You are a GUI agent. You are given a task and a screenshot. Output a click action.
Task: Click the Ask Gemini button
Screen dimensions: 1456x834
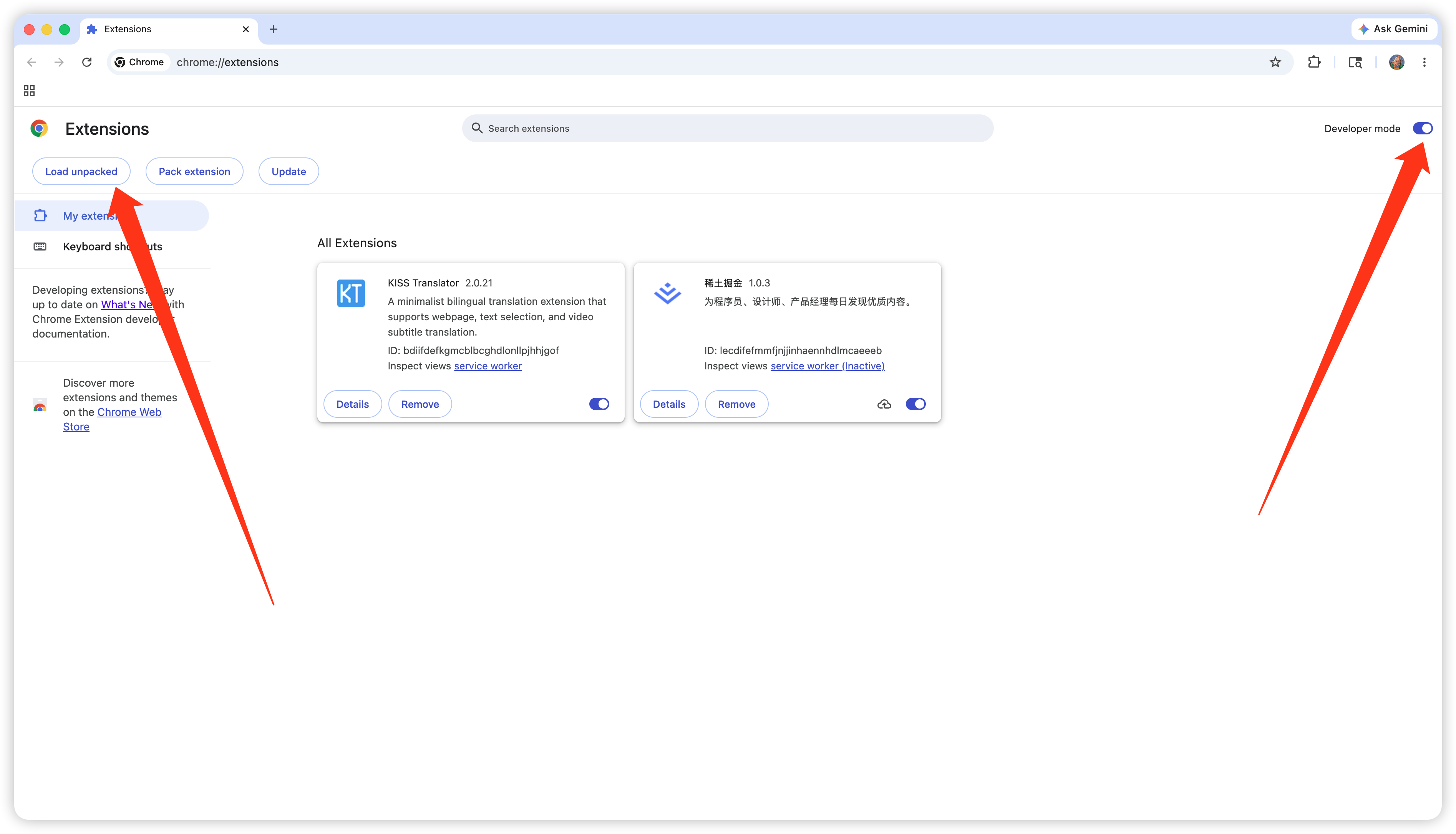[x=1393, y=29]
